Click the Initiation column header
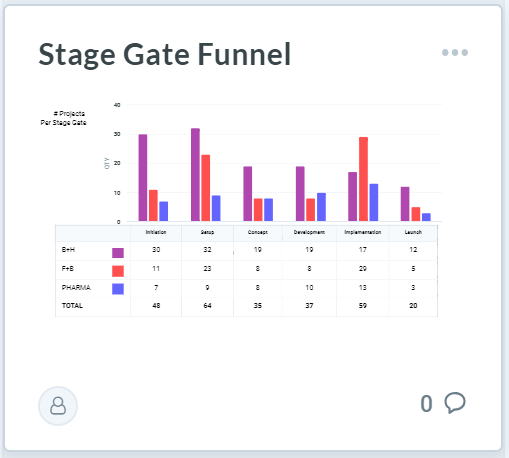This screenshot has width=509, height=458. (156, 232)
